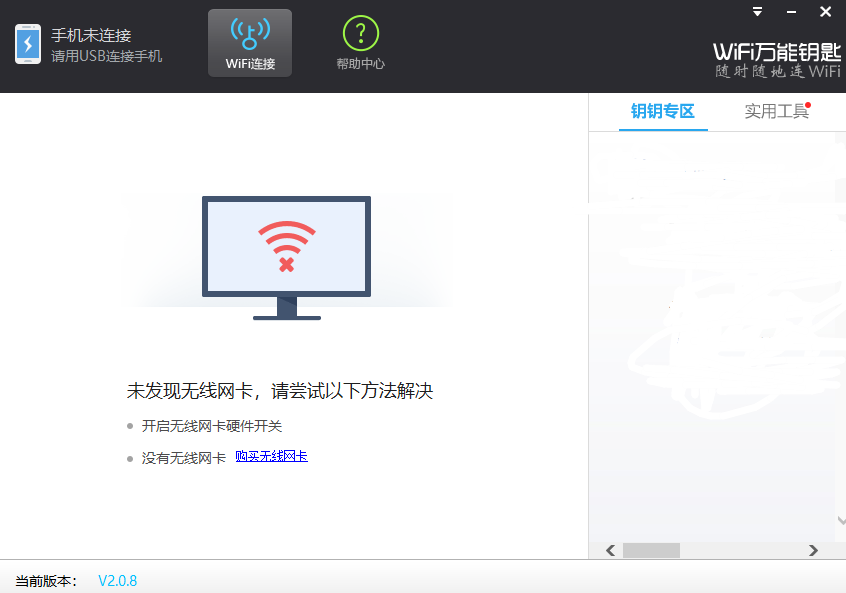This screenshot has width=846, height=593.
Task: Click the V2.0.8 version link
Action: [x=117, y=580]
